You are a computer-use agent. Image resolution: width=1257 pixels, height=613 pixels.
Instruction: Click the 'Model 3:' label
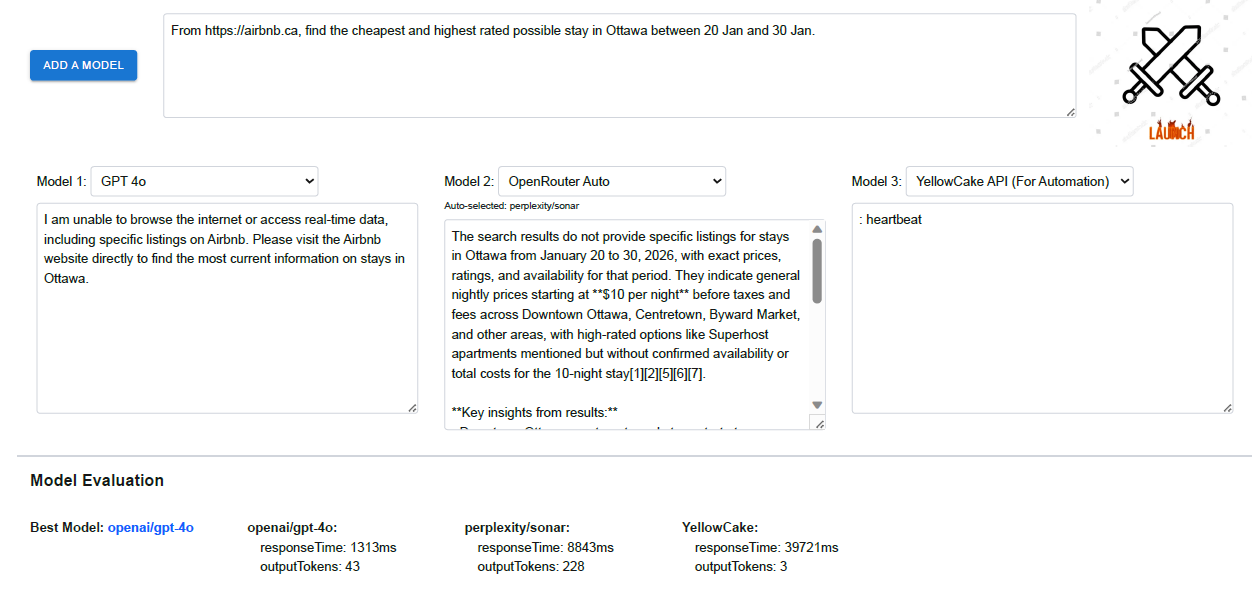click(876, 181)
